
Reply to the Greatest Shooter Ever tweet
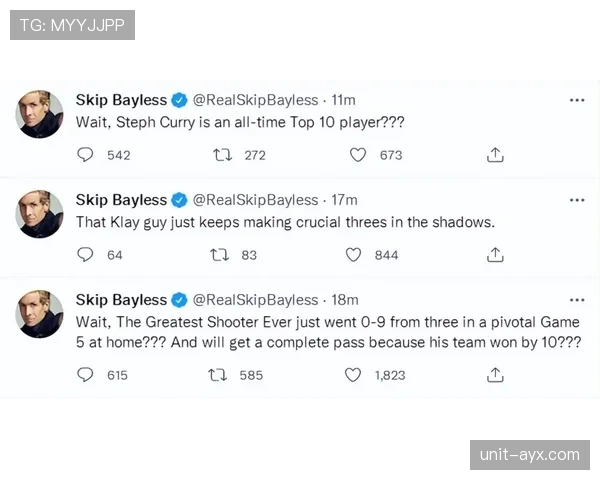[x=86, y=375]
